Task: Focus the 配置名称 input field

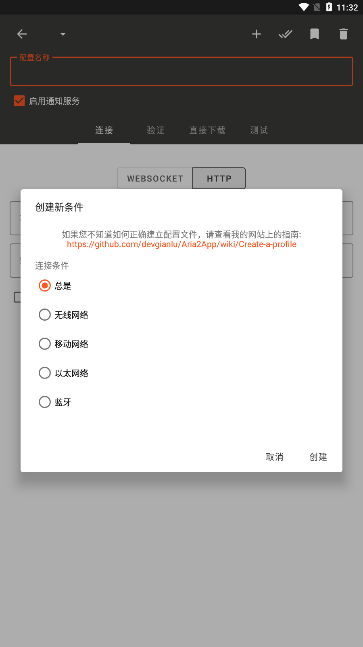Action: click(x=182, y=71)
